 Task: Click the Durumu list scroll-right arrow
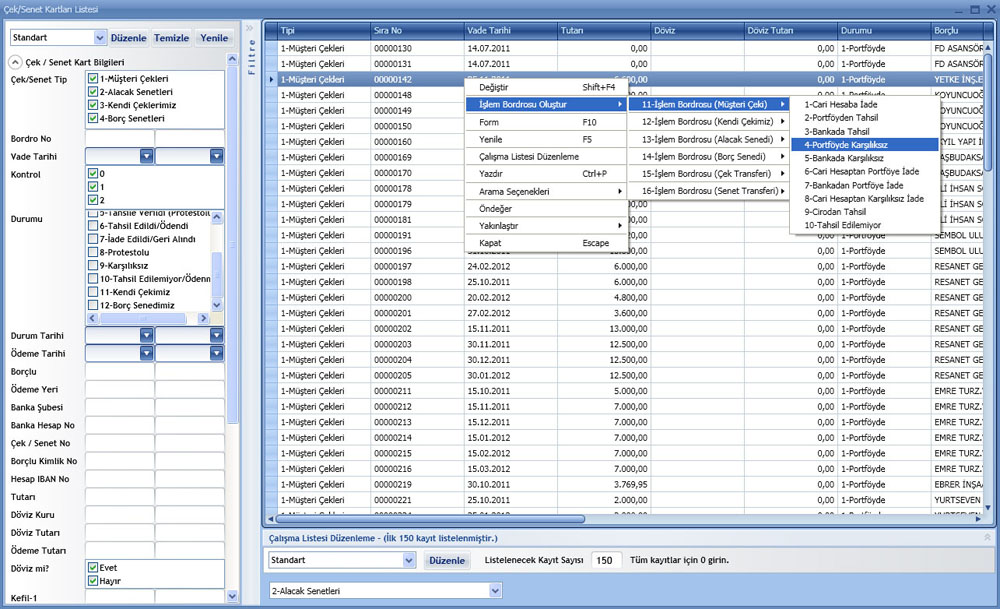click(203, 318)
